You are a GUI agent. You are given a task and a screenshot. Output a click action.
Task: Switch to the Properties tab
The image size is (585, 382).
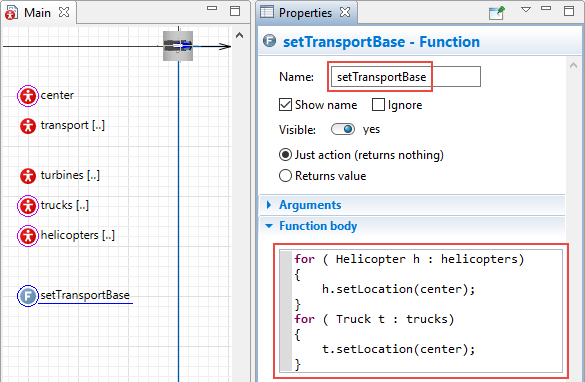point(305,13)
